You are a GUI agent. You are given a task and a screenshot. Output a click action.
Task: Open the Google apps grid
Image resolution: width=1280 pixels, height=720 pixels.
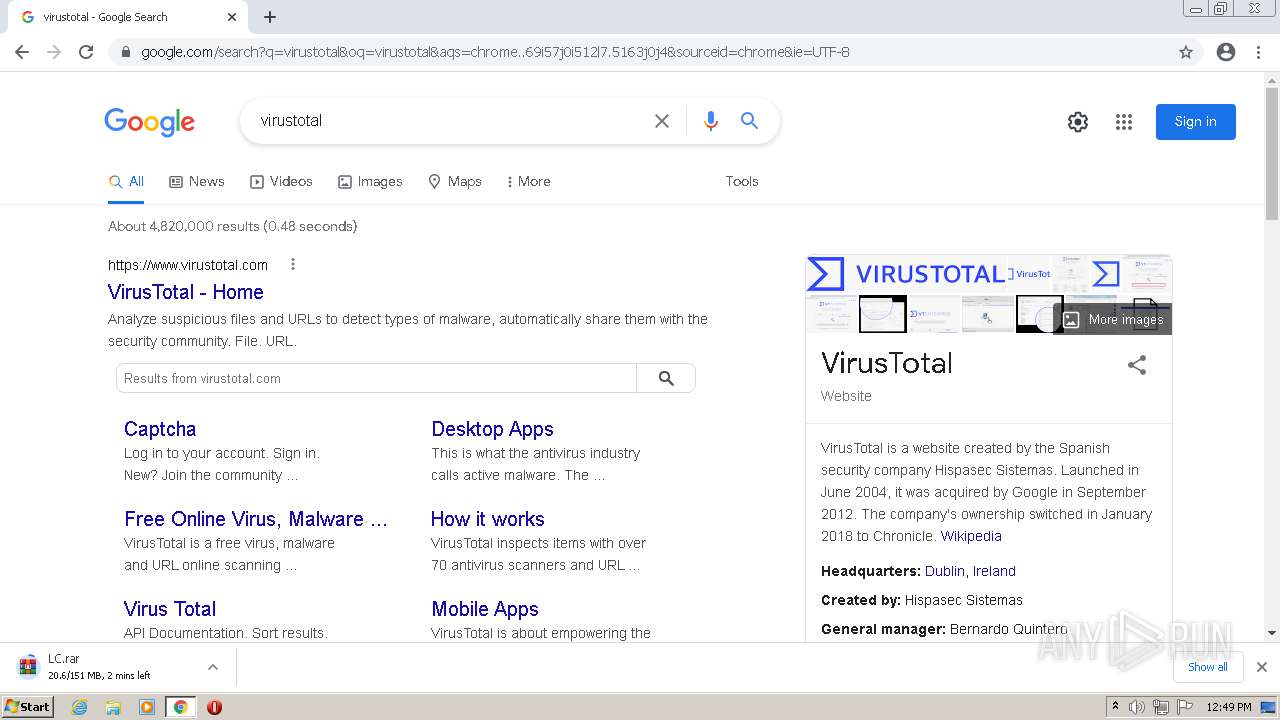[x=1124, y=122]
